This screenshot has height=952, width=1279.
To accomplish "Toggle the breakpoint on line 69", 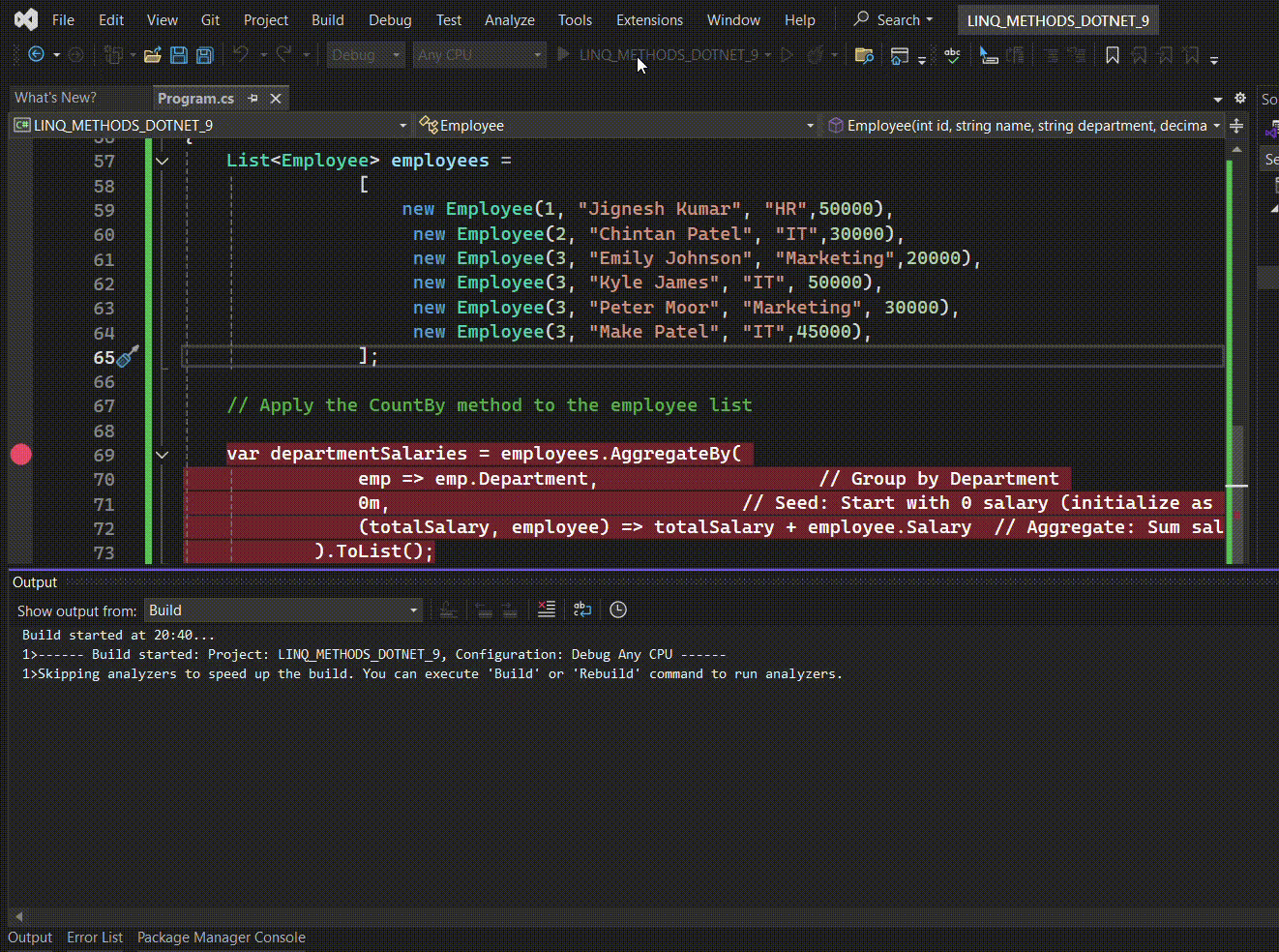I will [20, 454].
